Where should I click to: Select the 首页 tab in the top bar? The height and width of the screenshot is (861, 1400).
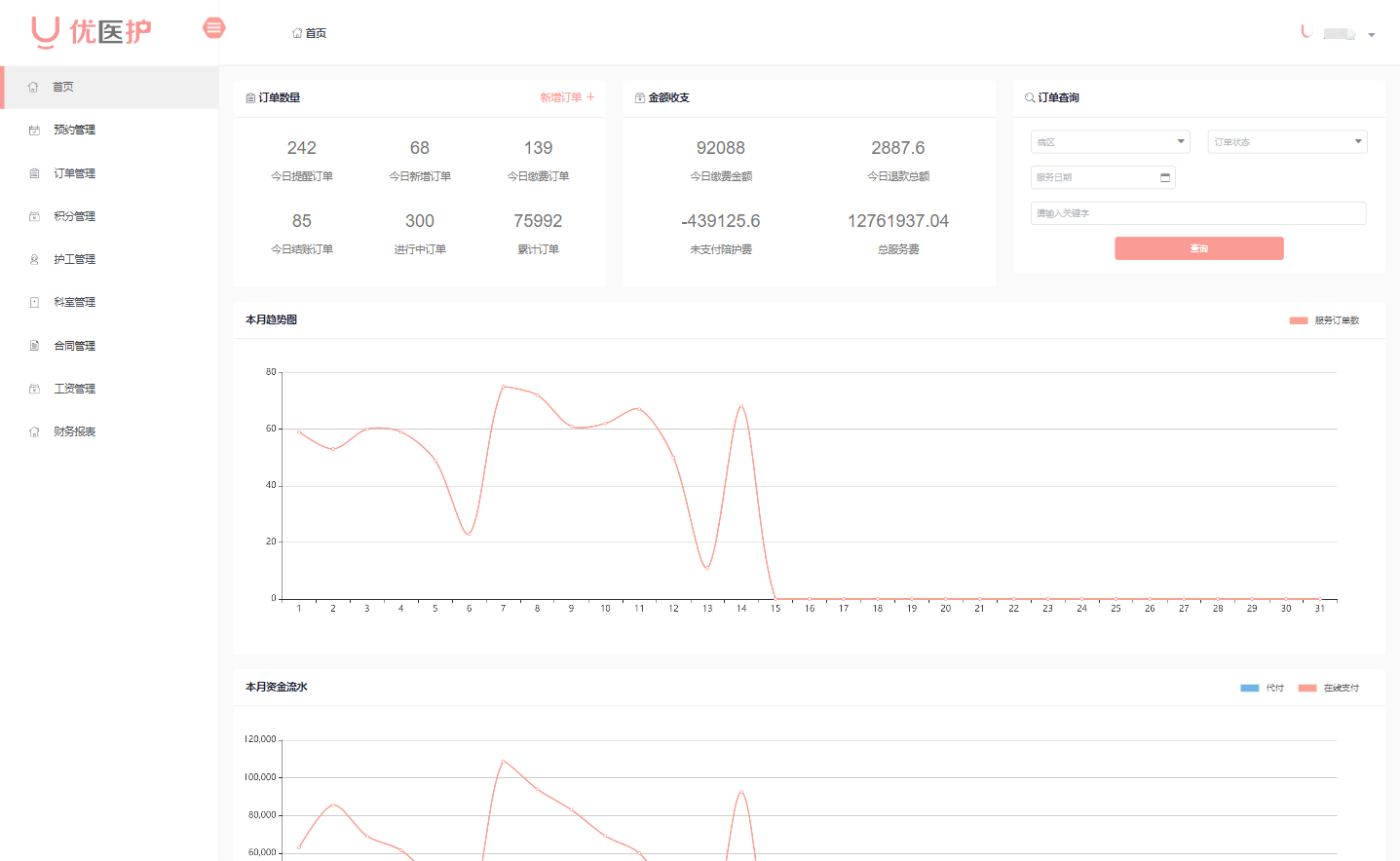tap(309, 33)
